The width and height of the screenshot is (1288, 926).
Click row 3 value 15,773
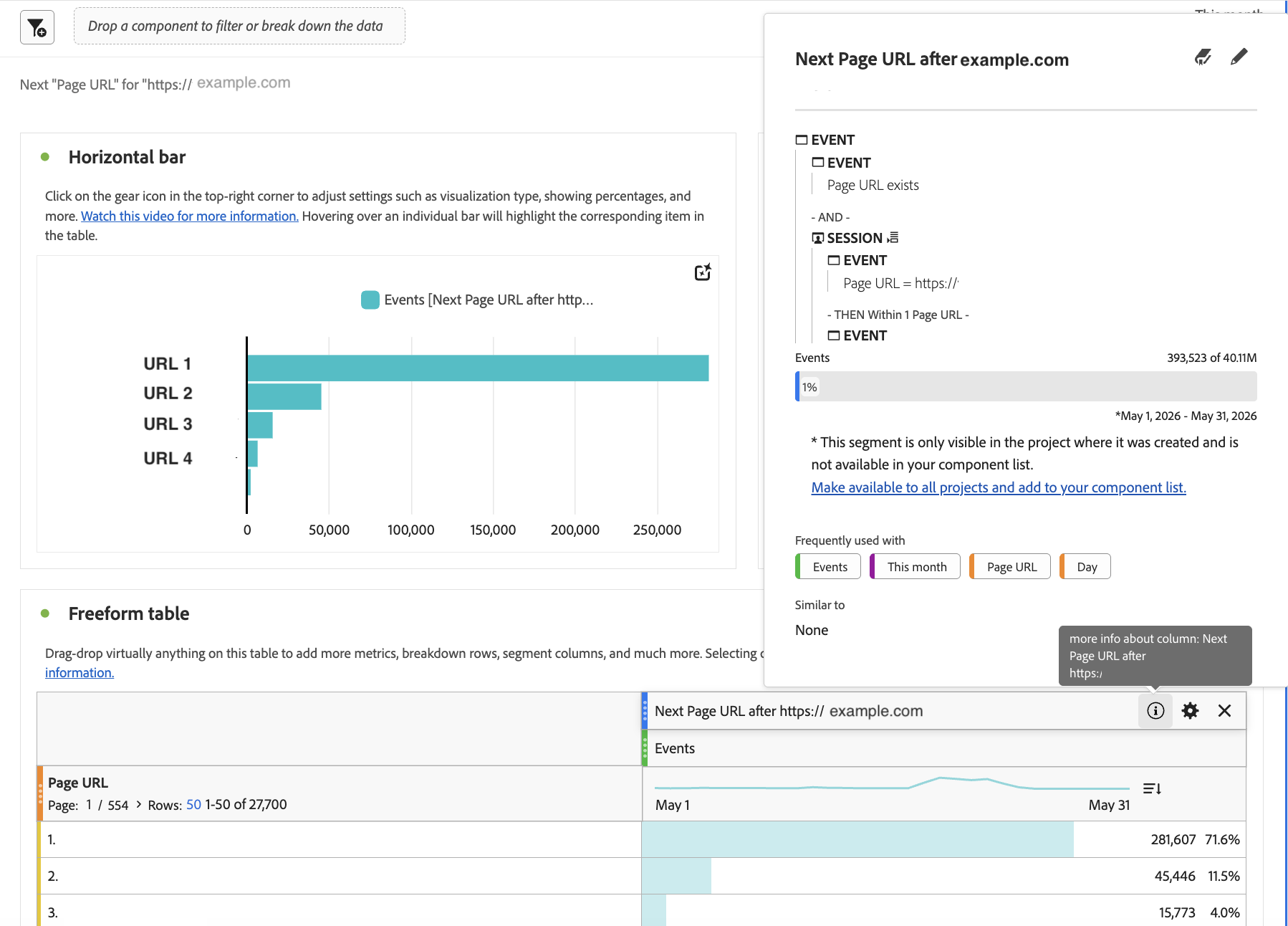pyautogui.click(x=1177, y=912)
